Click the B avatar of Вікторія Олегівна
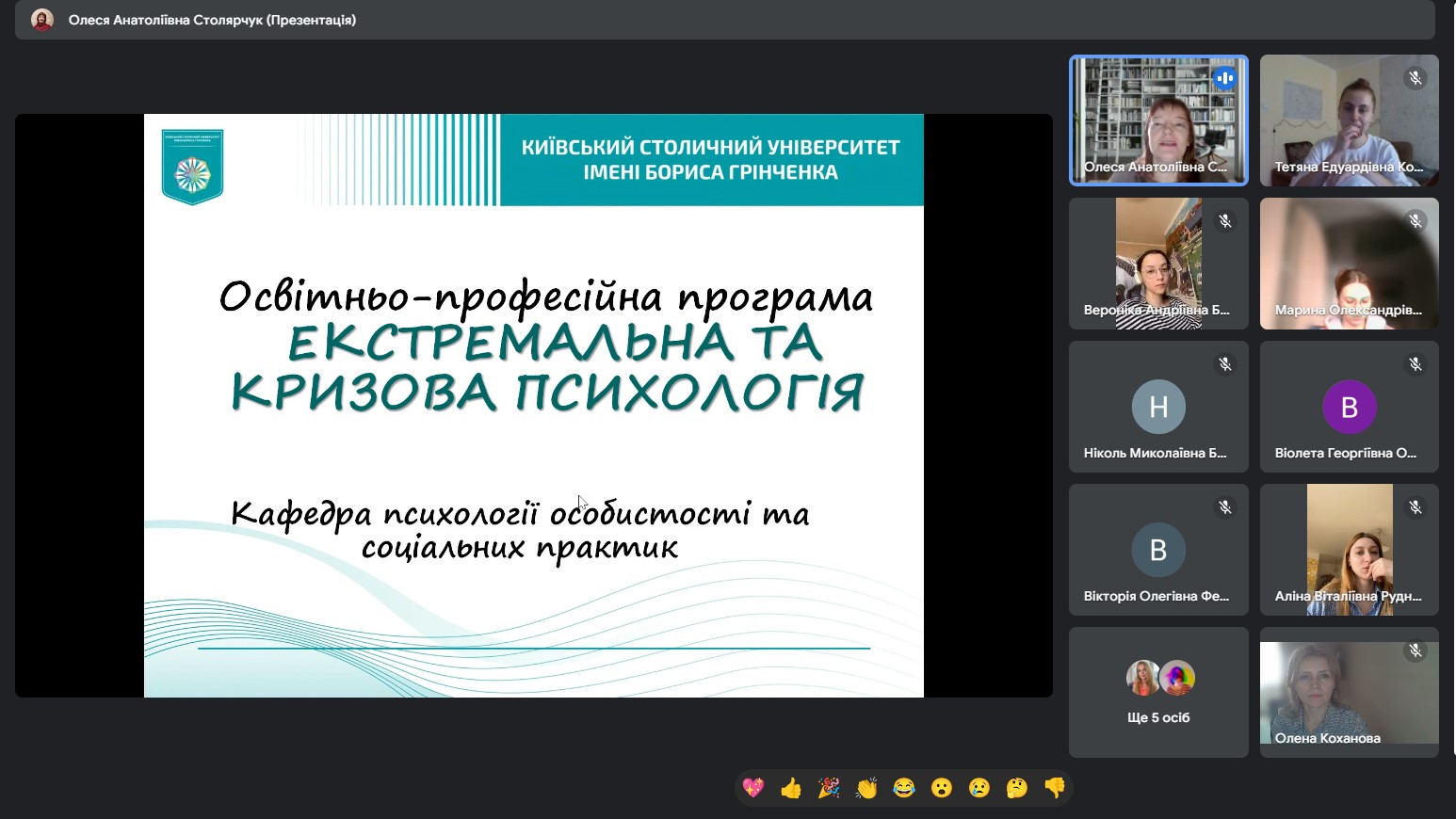 pyautogui.click(x=1158, y=550)
